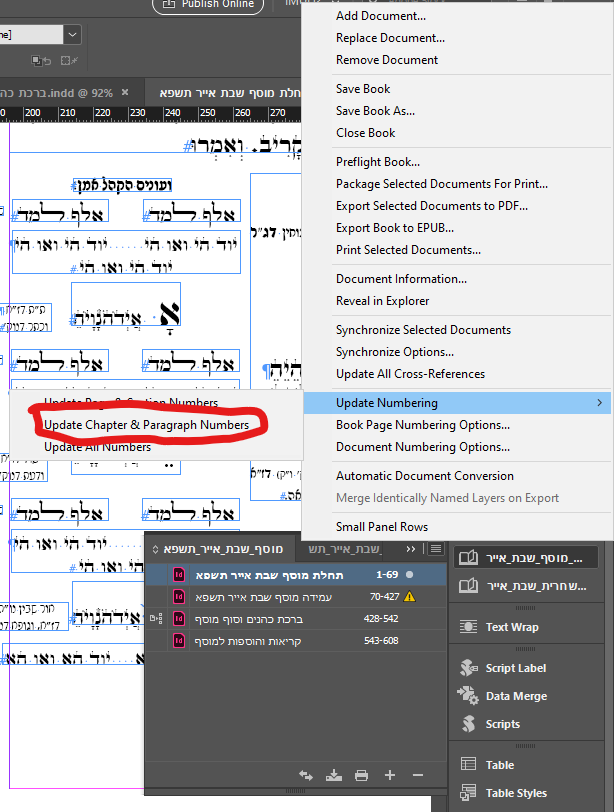Choose Export Selected Documents to PDF...

tap(432, 206)
